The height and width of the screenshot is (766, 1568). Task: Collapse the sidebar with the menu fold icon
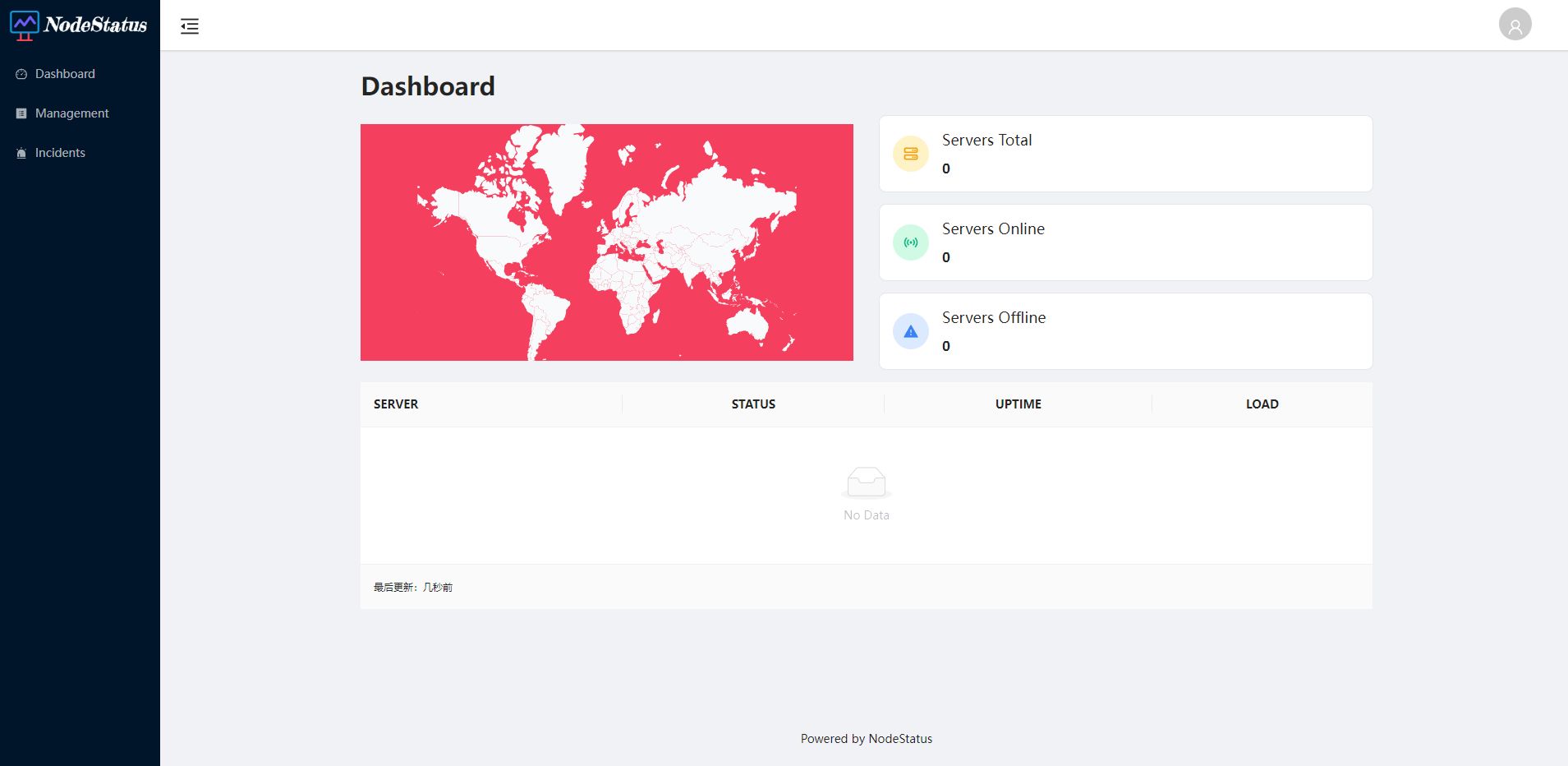[x=190, y=26]
